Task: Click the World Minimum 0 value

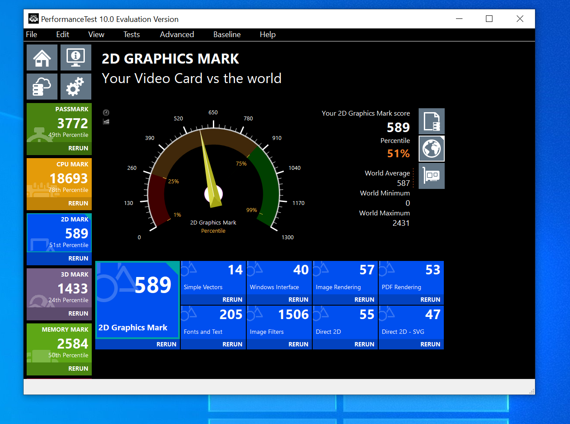Action: [408, 203]
